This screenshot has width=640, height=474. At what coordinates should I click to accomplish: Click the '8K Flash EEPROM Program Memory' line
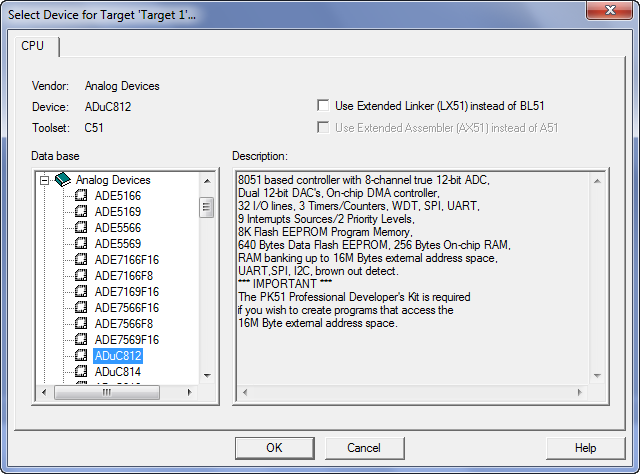click(x=325, y=232)
